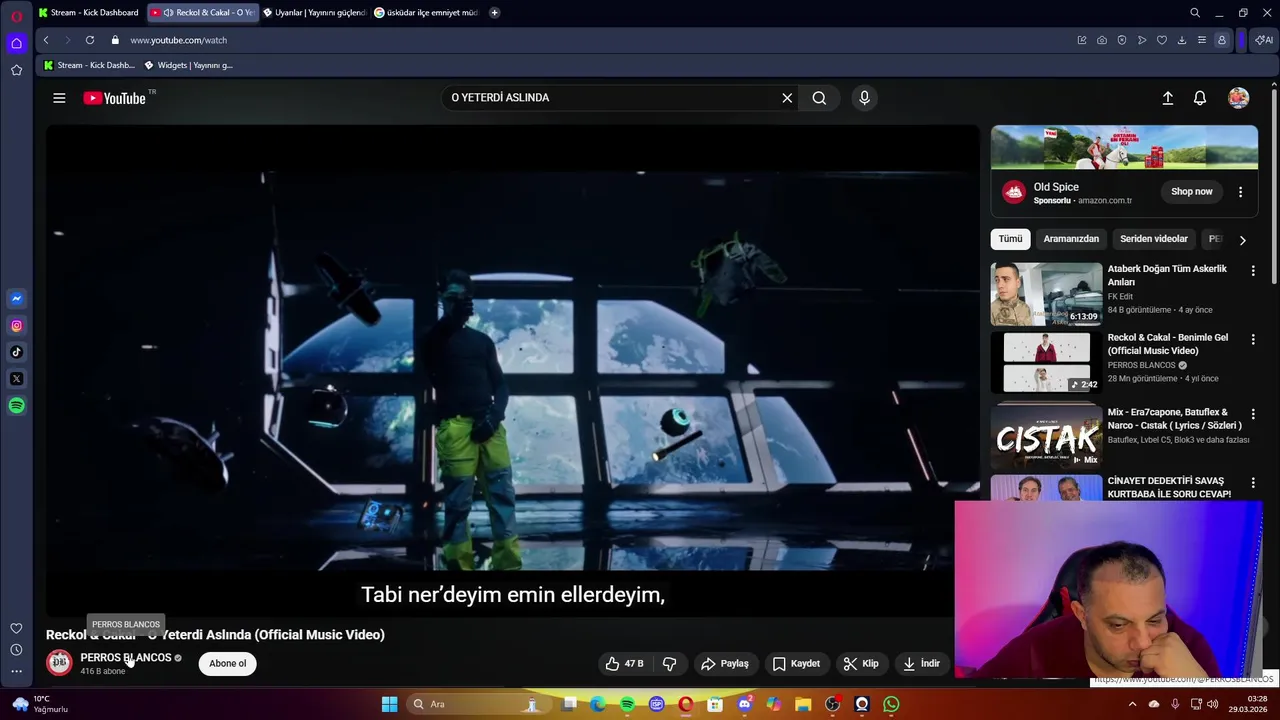Screen dimensions: 1280x720
Task: Open PERROS BLANCOS channel name link
Action: [126, 657]
